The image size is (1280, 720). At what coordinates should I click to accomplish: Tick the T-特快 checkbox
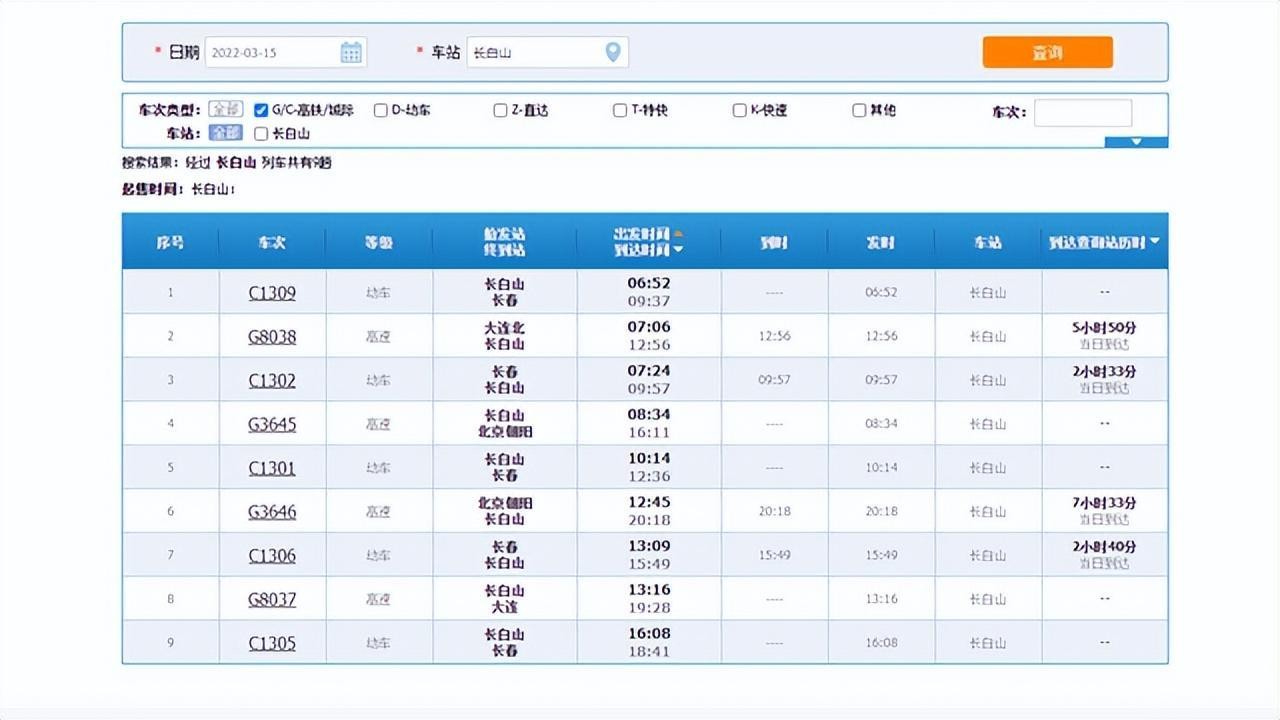[x=620, y=110]
